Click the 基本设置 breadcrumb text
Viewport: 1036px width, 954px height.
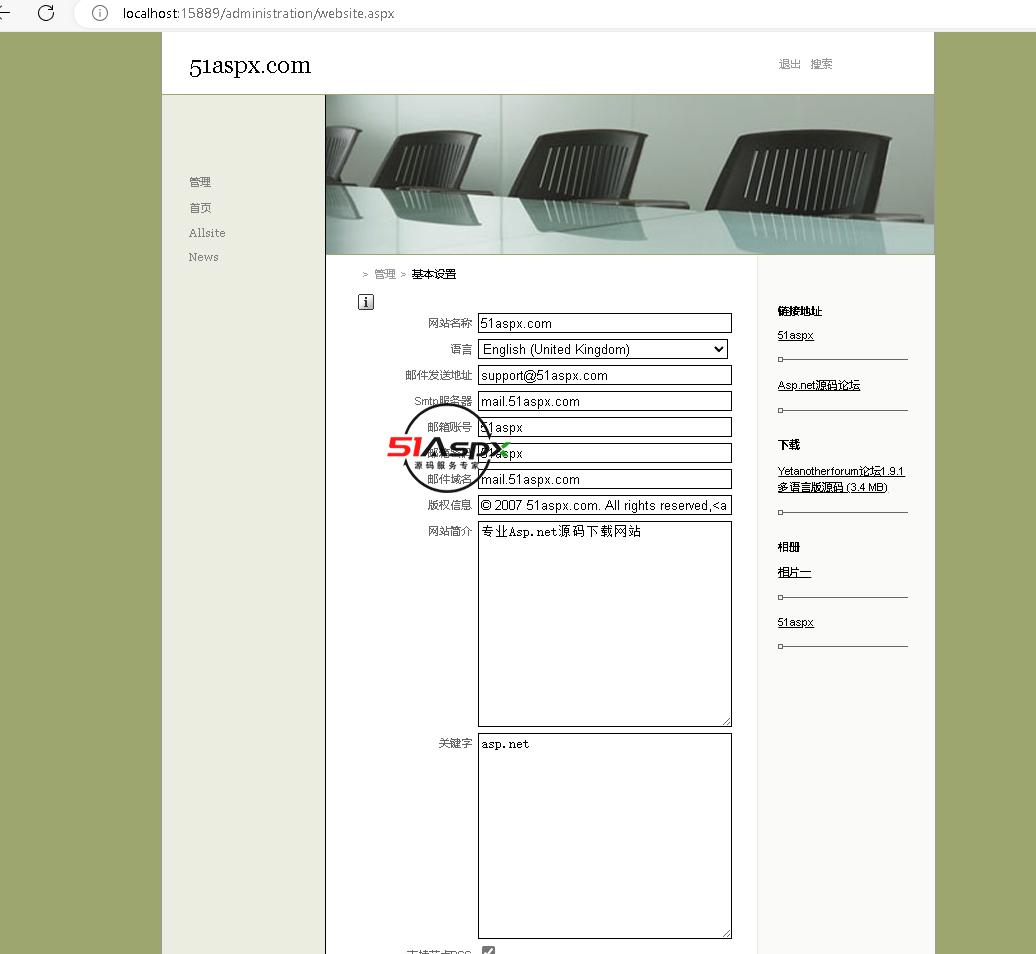[433, 274]
